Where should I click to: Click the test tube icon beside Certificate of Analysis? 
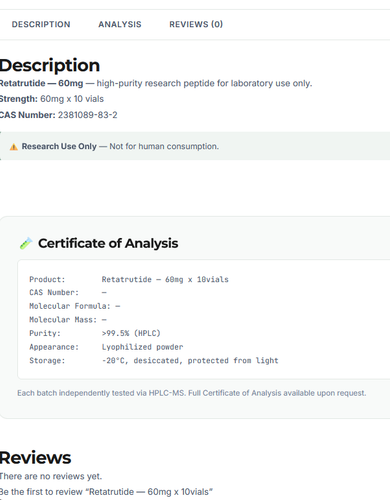pos(26,243)
